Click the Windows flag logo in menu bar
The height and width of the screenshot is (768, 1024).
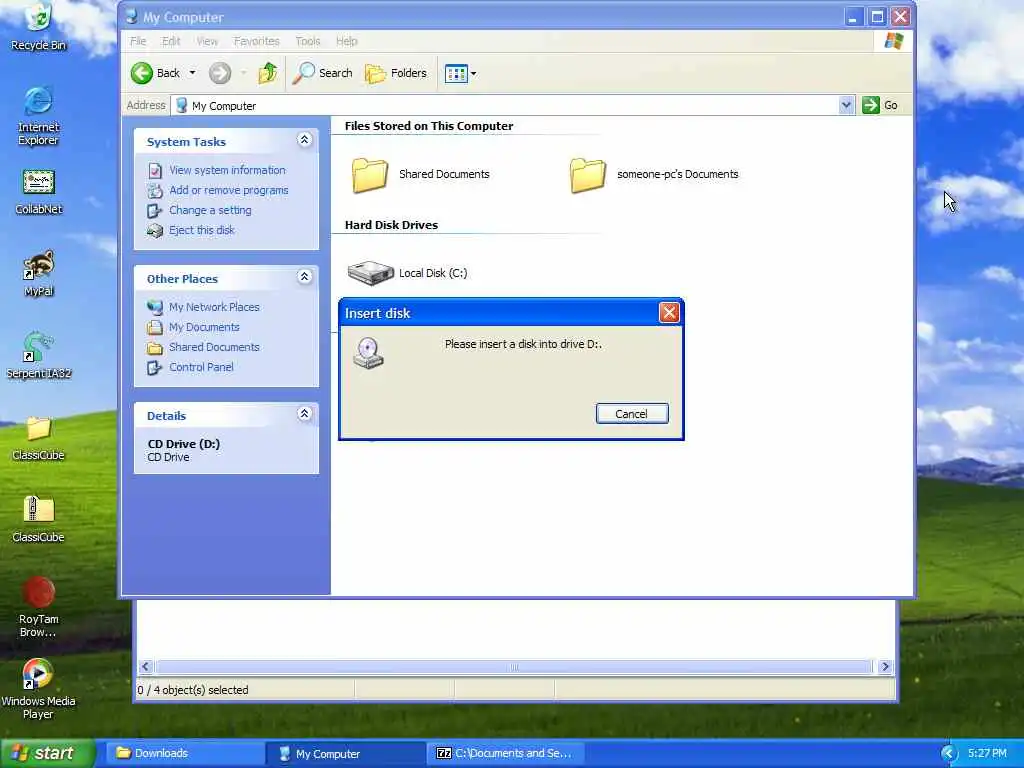click(893, 41)
